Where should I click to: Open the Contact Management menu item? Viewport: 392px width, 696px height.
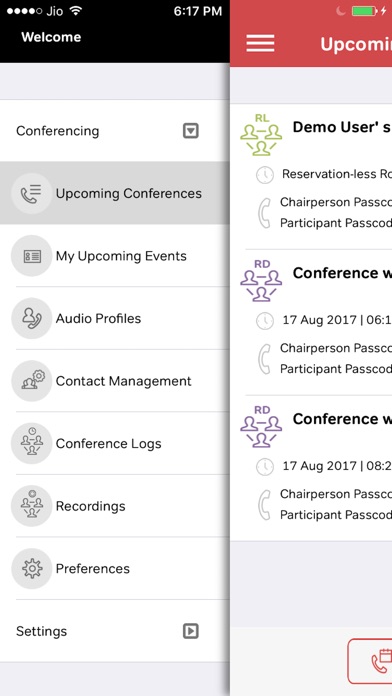(x=115, y=381)
